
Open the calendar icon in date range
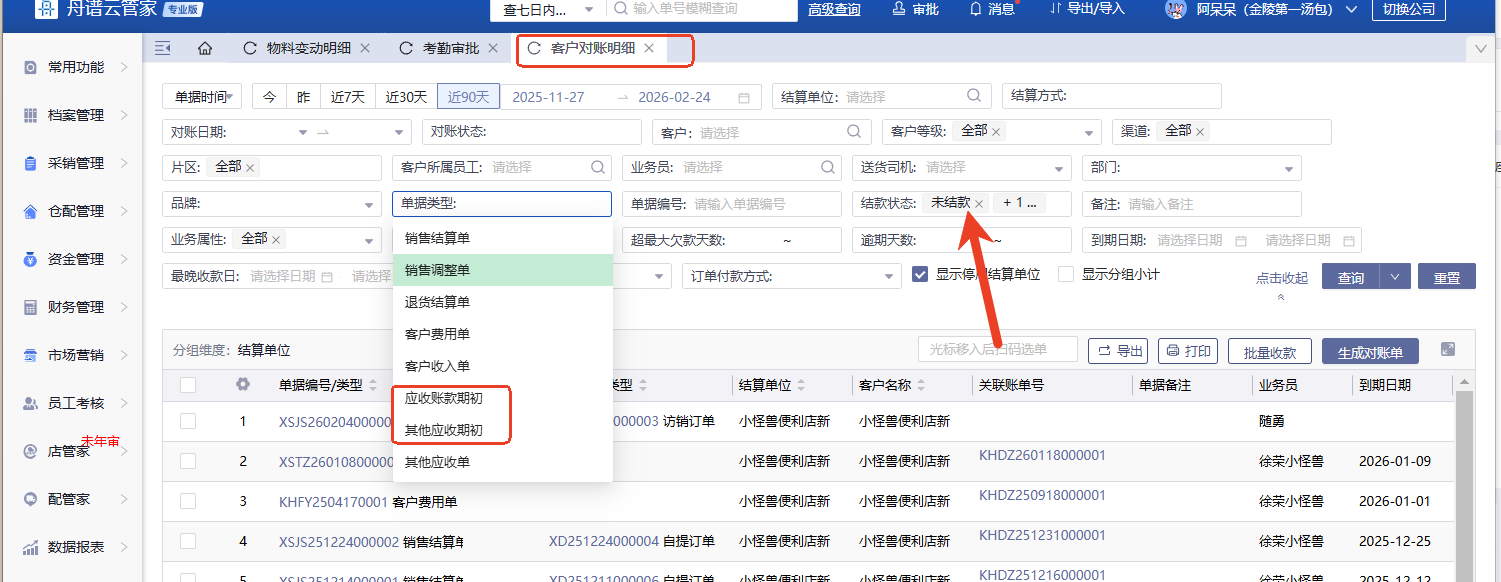[x=743, y=98]
